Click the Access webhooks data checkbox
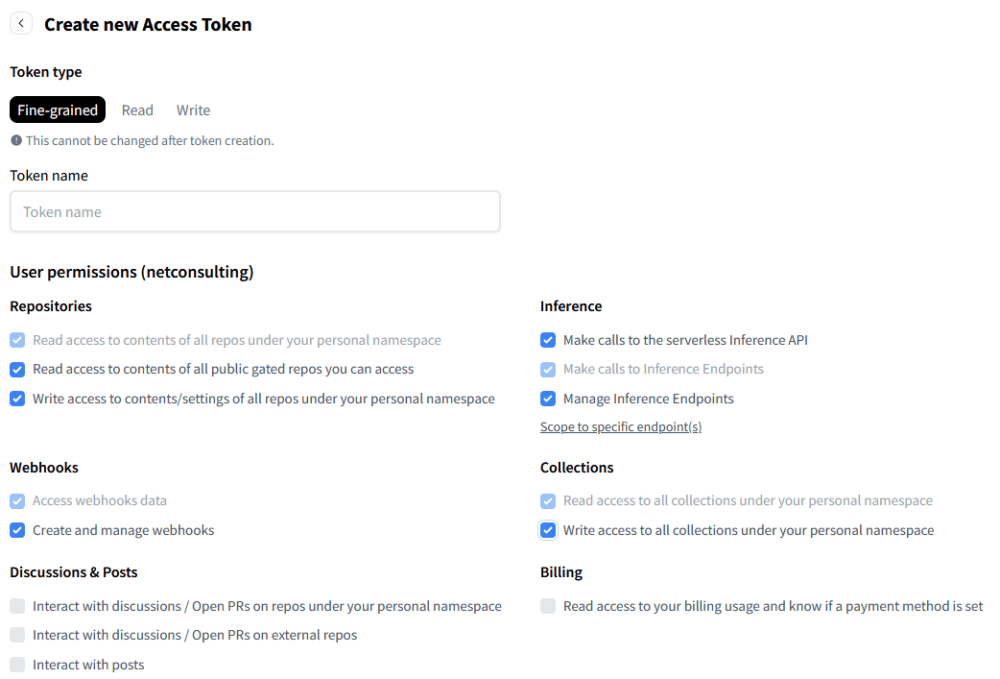This screenshot has width=1000, height=679. coord(18,500)
